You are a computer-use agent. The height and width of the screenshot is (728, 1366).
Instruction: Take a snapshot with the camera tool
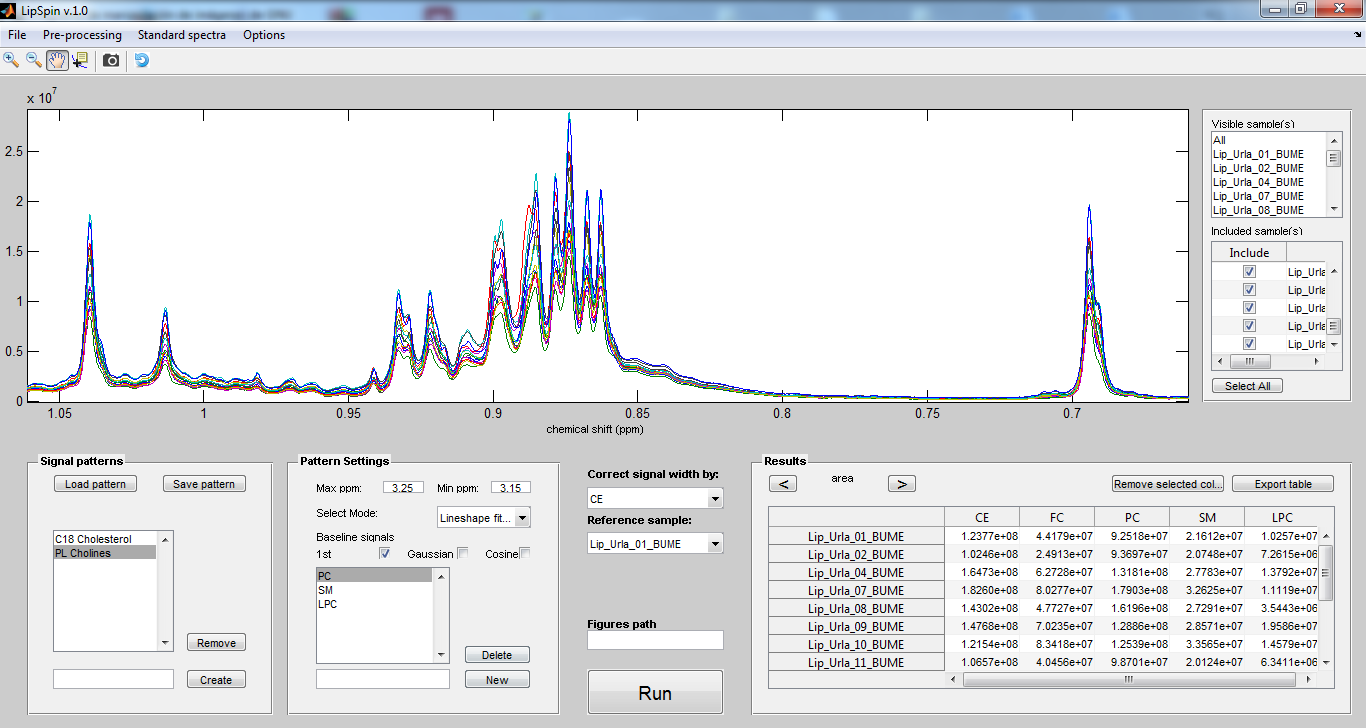(x=110, y=60)
